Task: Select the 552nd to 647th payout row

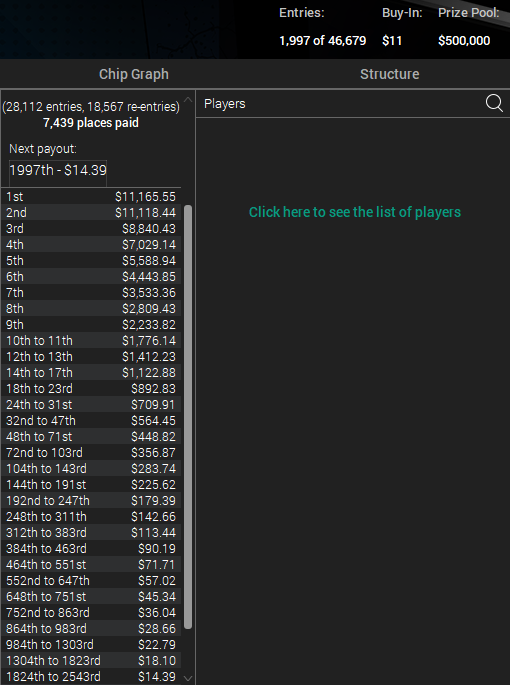Action: tap(91, 581)
